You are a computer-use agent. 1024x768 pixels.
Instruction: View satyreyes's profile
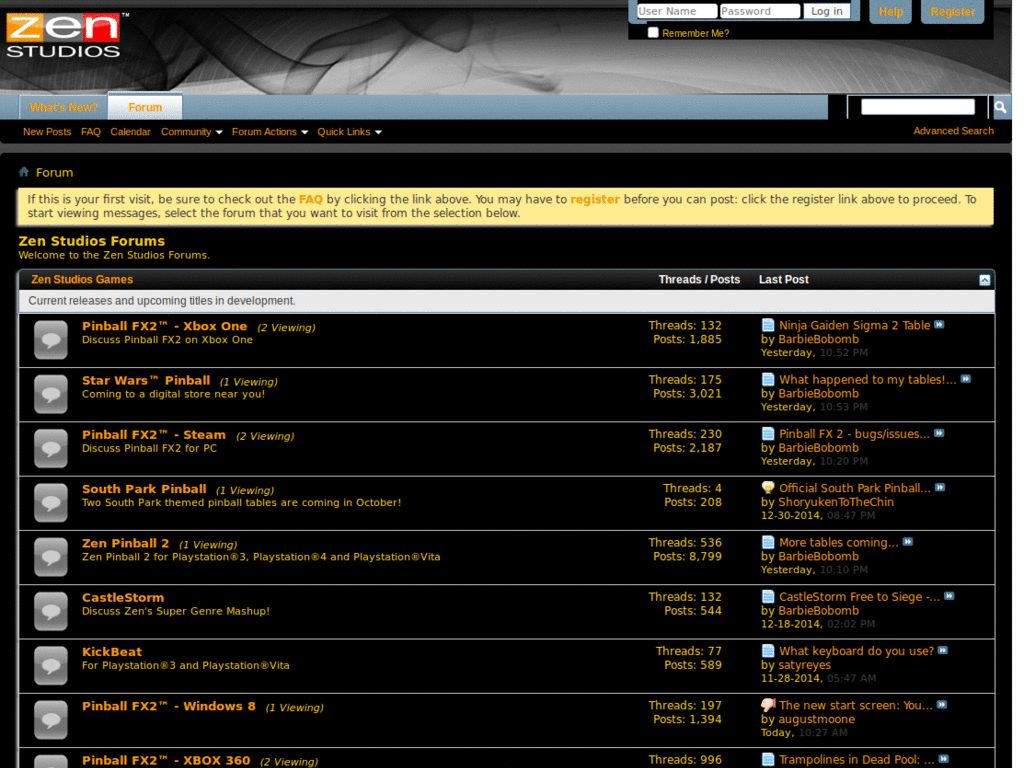point(805,665)
